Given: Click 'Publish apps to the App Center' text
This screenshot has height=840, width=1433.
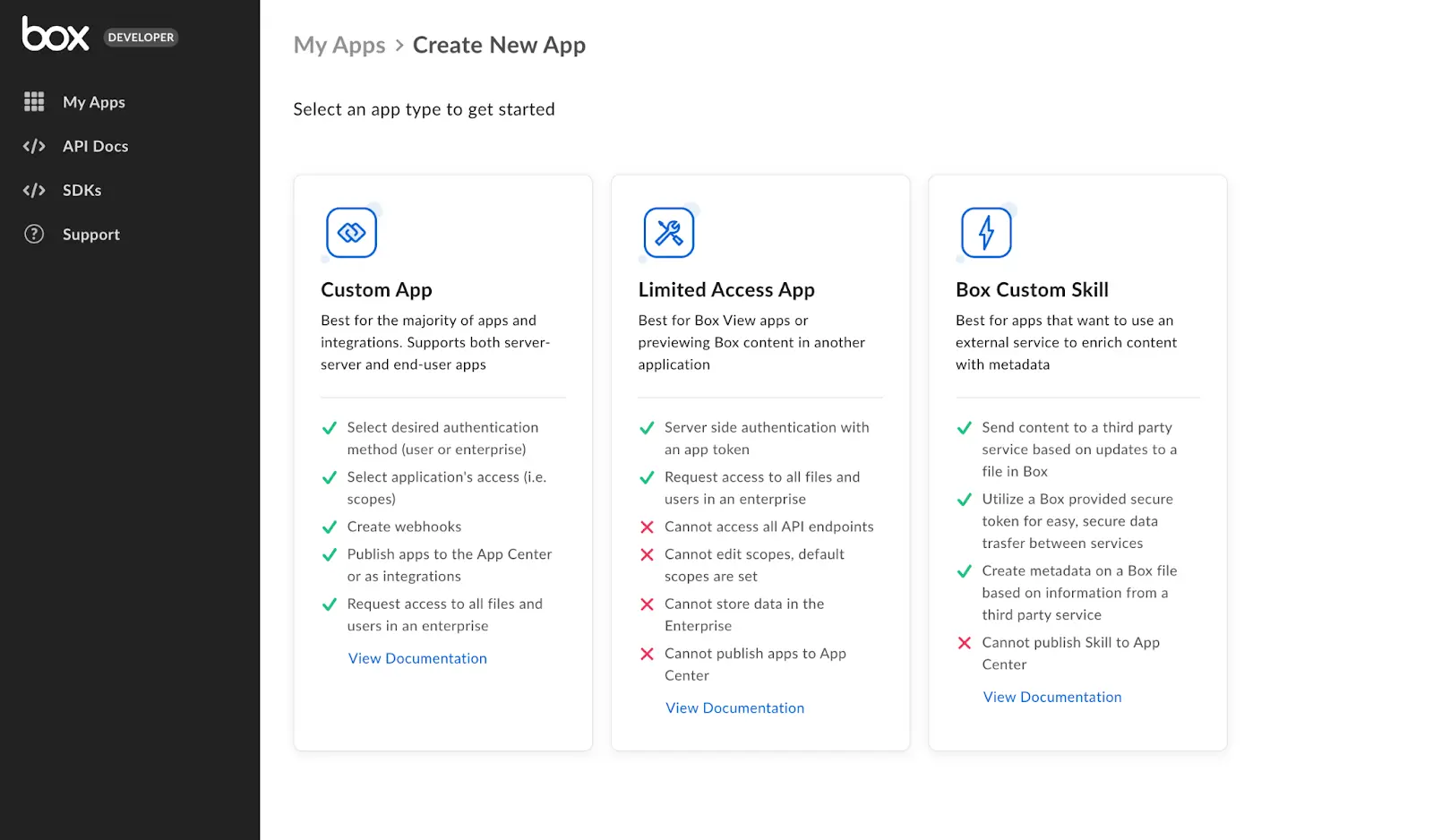Looking at the screenshot, I should coord(450,566).
